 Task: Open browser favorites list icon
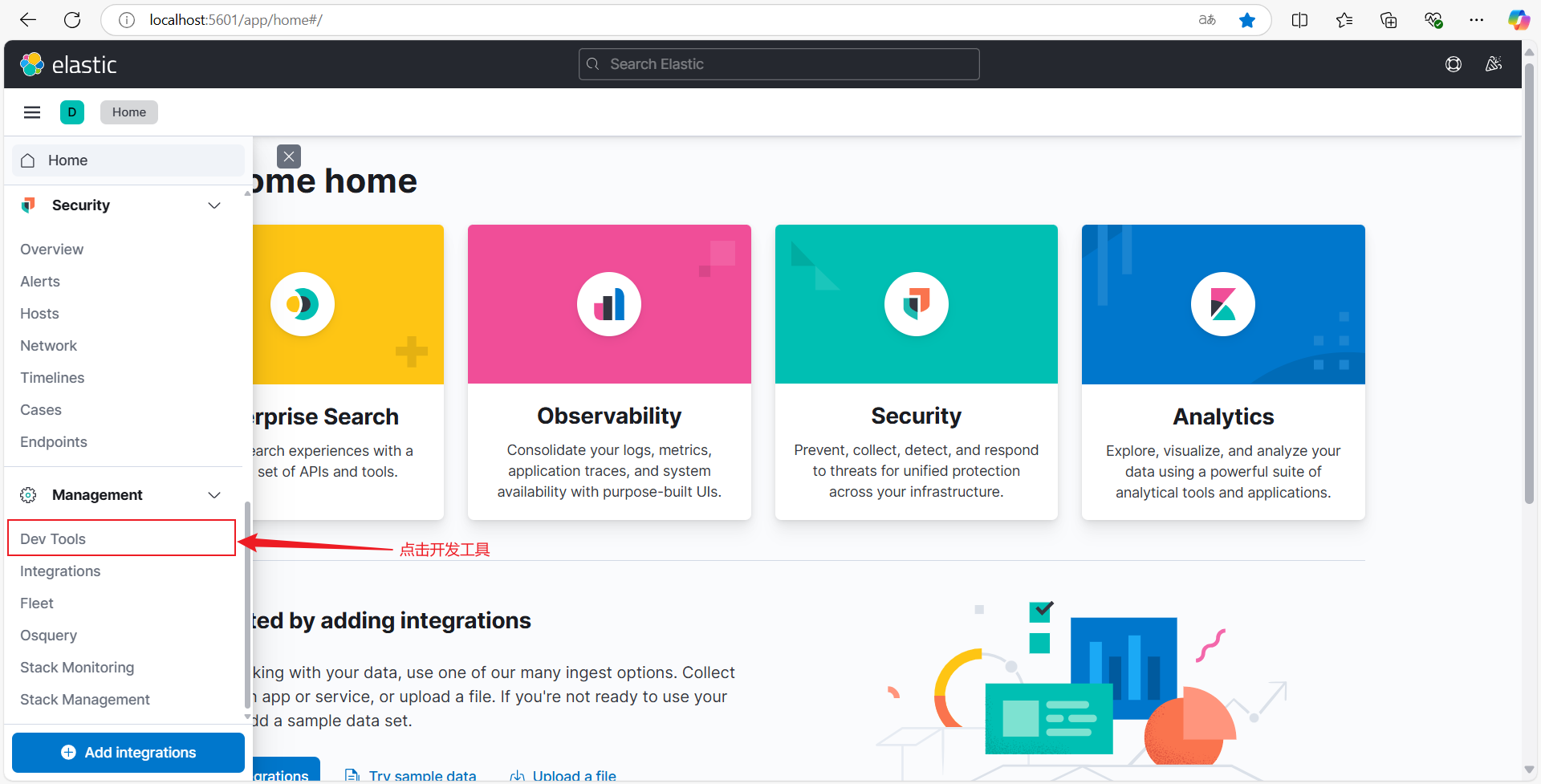coord(1344,20)
